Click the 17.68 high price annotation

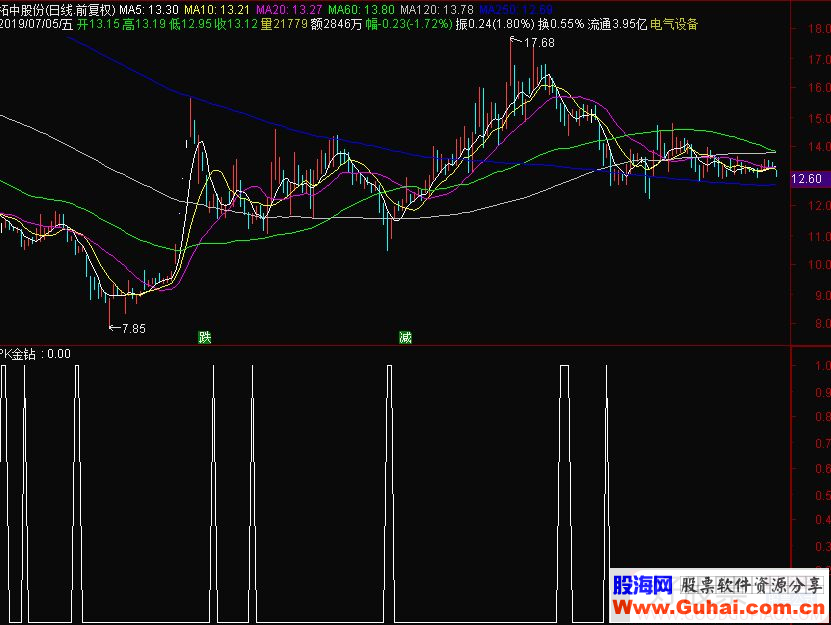tap(539, 43)
